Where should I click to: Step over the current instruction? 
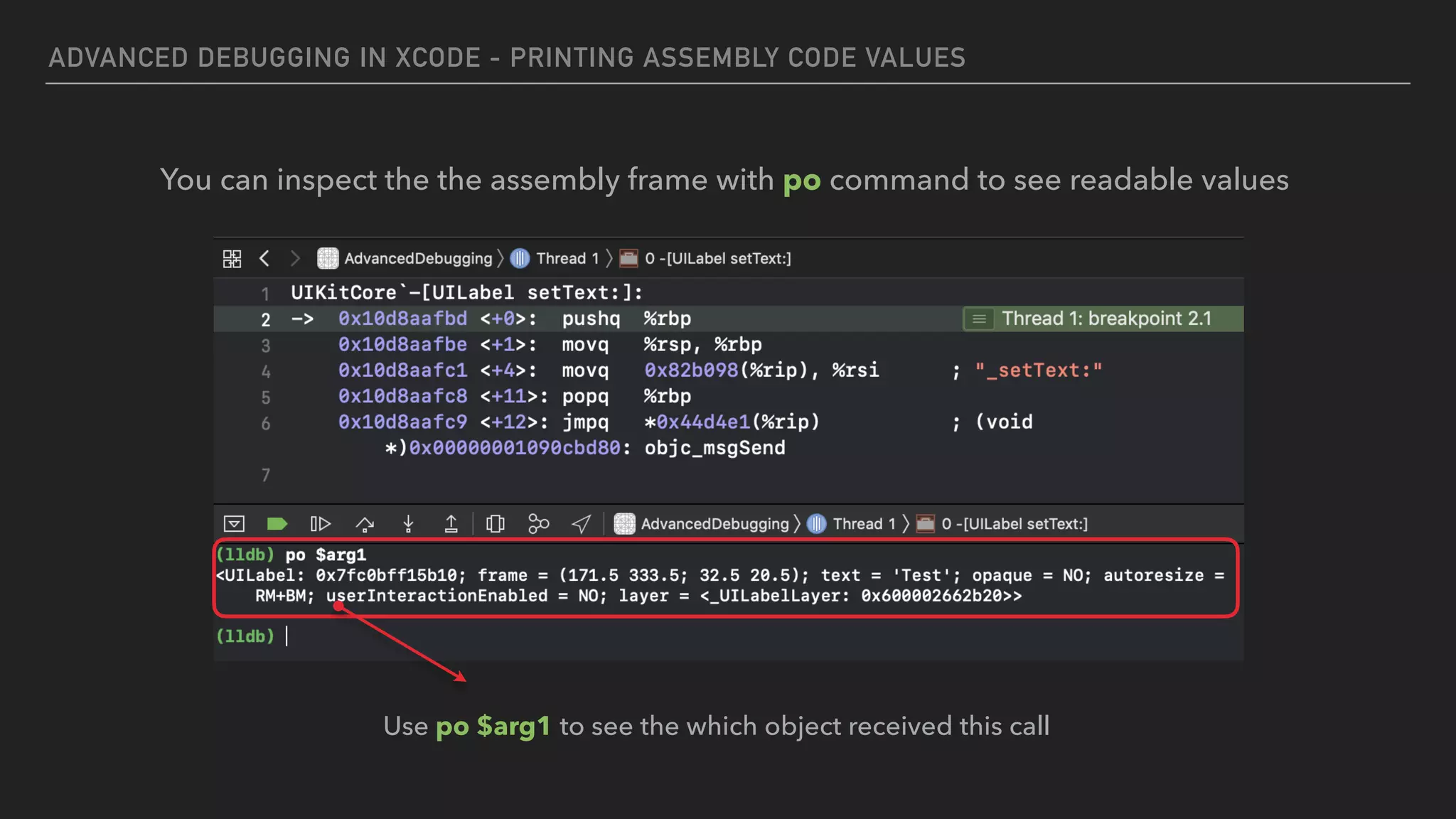(x=365, y=524)
